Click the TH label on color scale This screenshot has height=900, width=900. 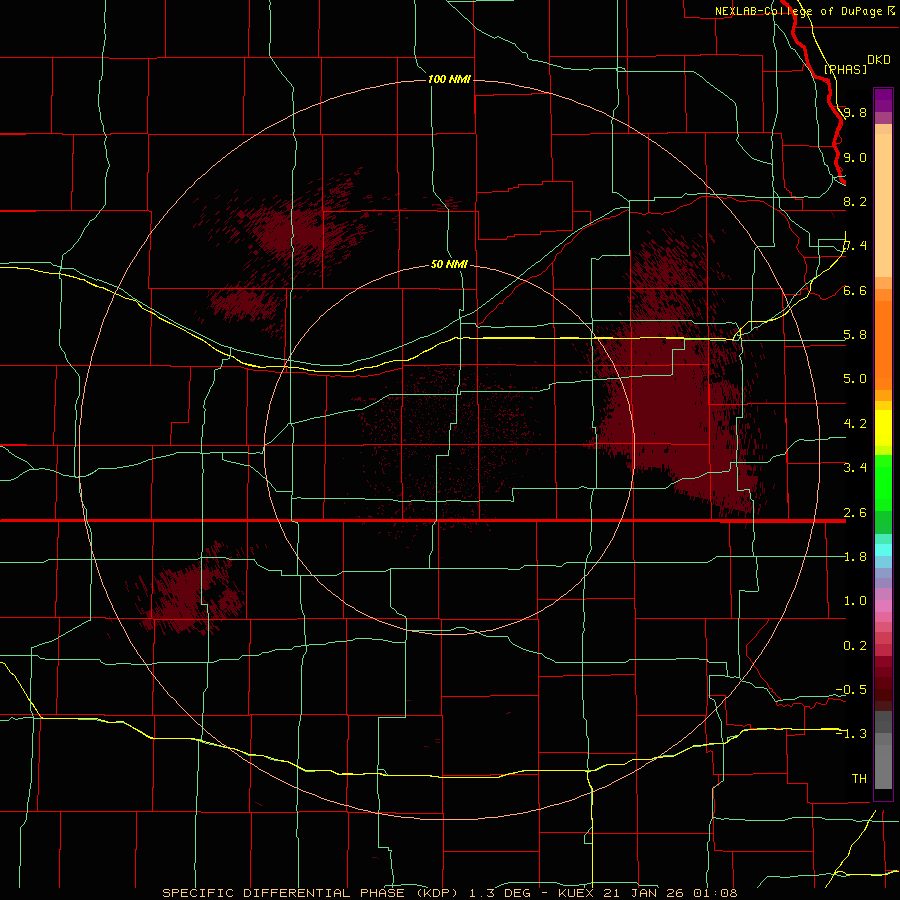coord(859,779)
